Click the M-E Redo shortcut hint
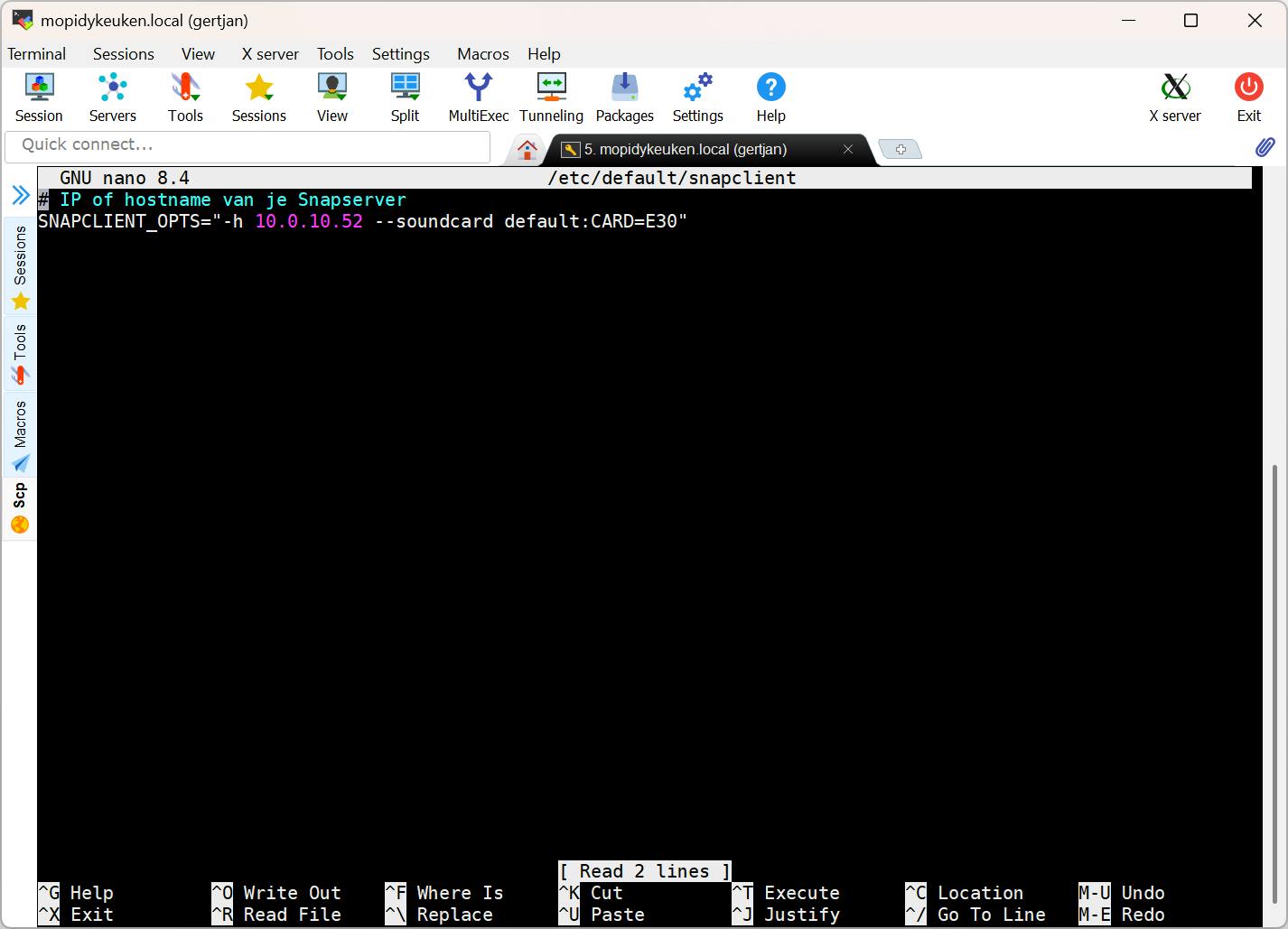This screenshot has width=1288, height=929. [x=1122, y=915]
